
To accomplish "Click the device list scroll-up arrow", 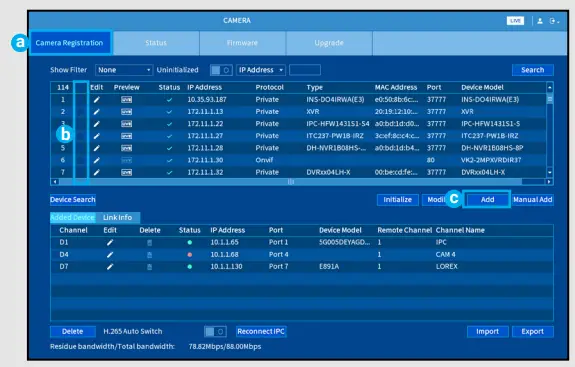I will 549,87.
